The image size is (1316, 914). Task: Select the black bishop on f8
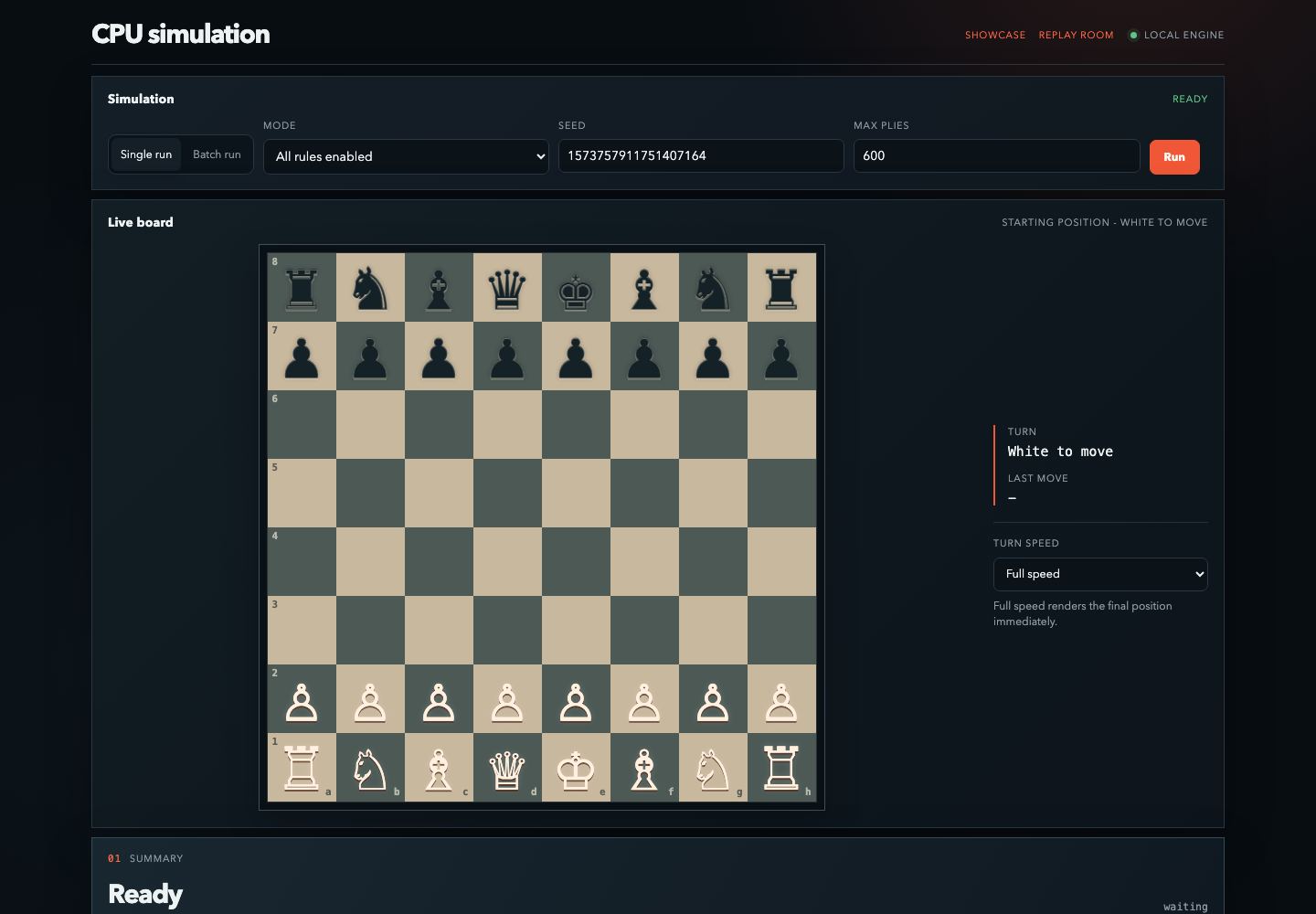[644, 288]
